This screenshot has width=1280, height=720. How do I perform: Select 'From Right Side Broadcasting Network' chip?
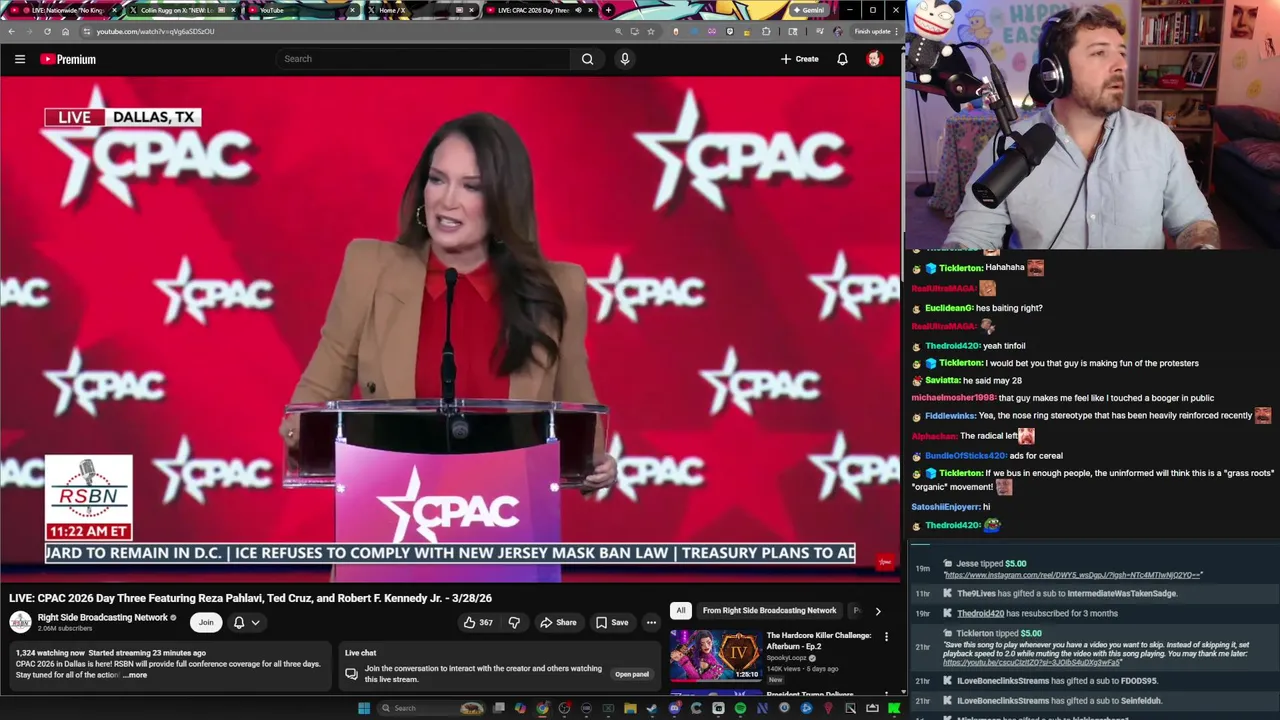click(769, 610)
